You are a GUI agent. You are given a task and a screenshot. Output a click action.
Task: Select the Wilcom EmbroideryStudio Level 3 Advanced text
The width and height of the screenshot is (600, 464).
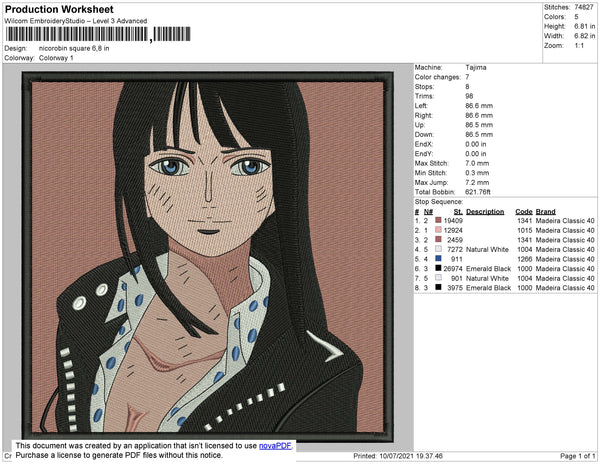(x=76, y=21)
